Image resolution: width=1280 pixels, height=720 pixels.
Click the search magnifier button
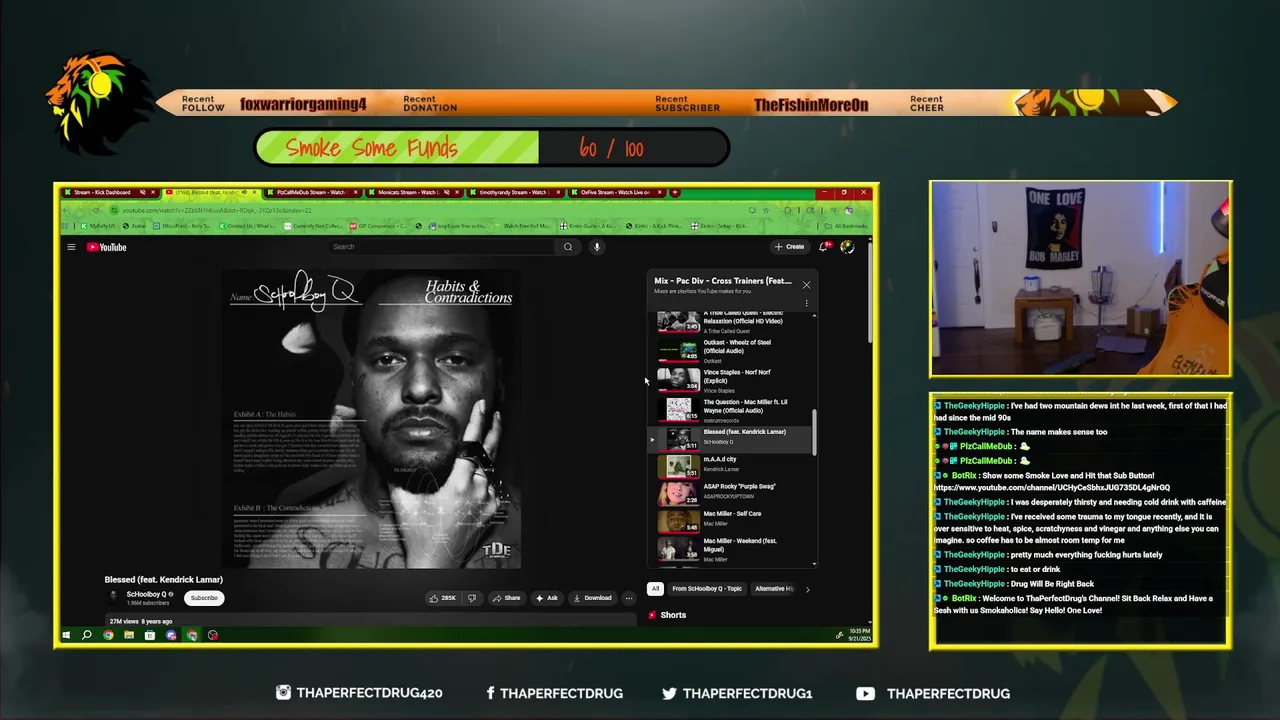click(x=568, y=247)
